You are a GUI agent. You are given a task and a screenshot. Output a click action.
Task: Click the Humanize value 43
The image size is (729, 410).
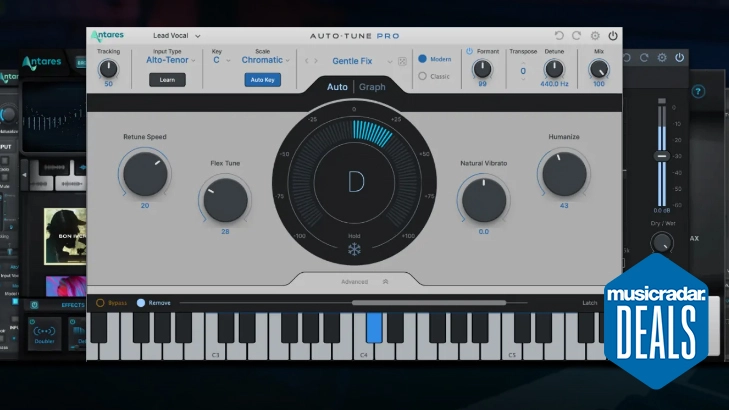click(x=564, y=205)
